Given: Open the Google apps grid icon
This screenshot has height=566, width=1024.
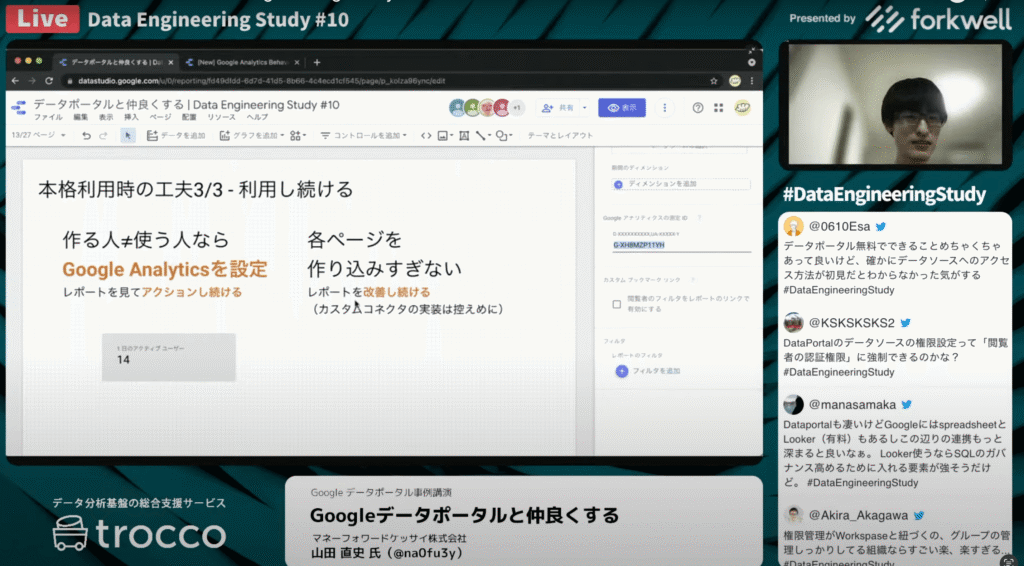Looking at the screenshot, I should click(718, 107).
